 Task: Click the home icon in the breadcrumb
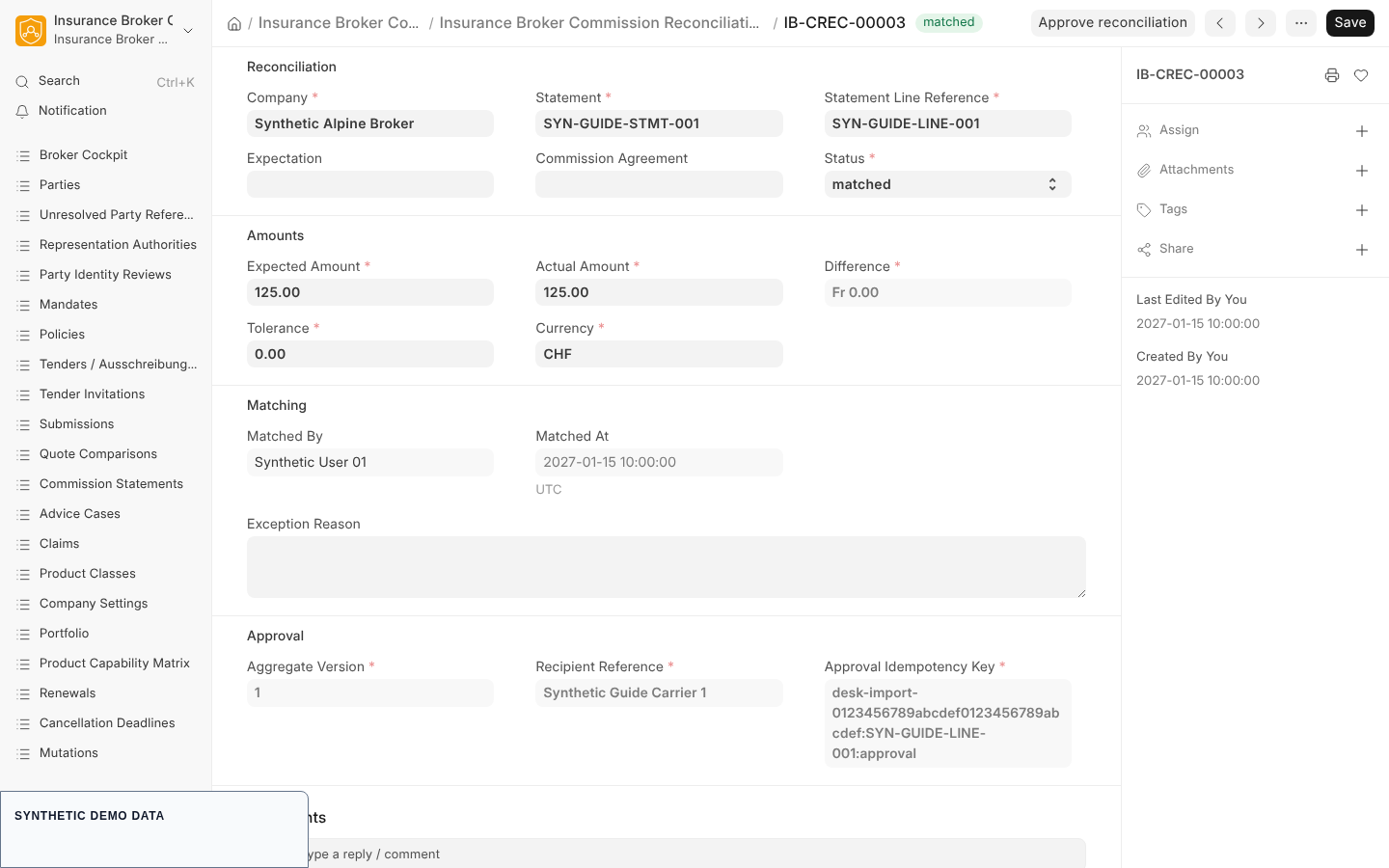(x=234, y=23)
